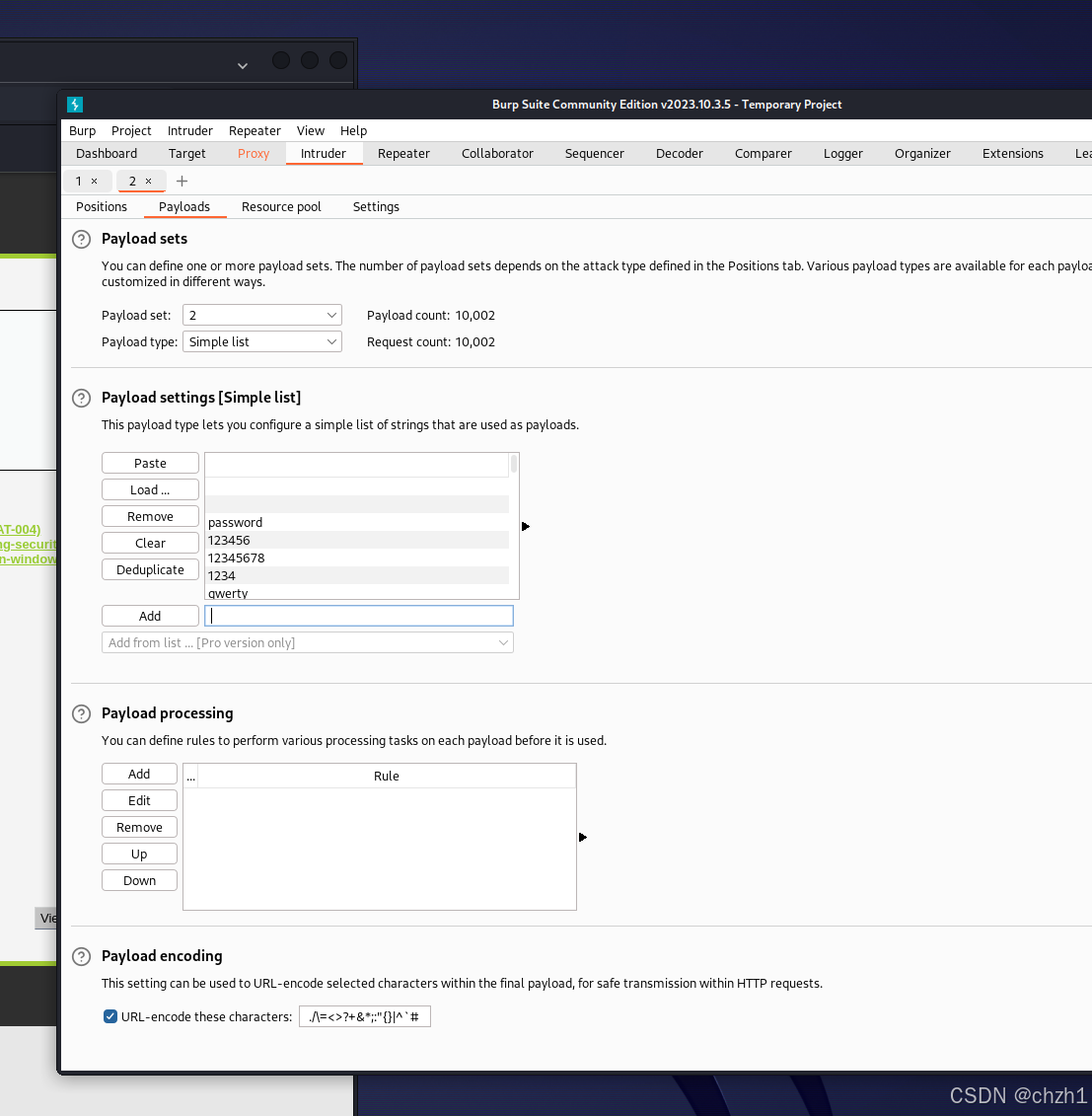1092x1116 pixels.
Task: Select 'qwerty' in payload list
Action: point(357,592)
